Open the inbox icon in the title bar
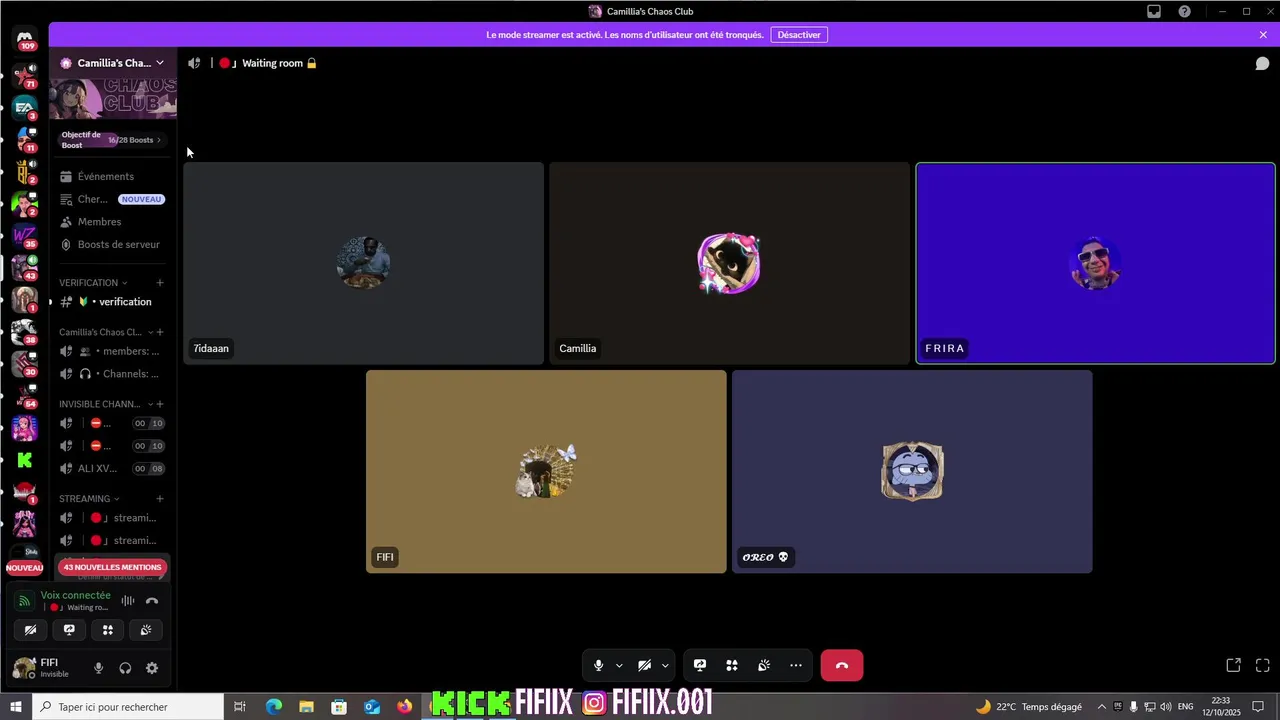Screen dimensions: 1280x720 pyautogui.click(x=1154, y=11)
